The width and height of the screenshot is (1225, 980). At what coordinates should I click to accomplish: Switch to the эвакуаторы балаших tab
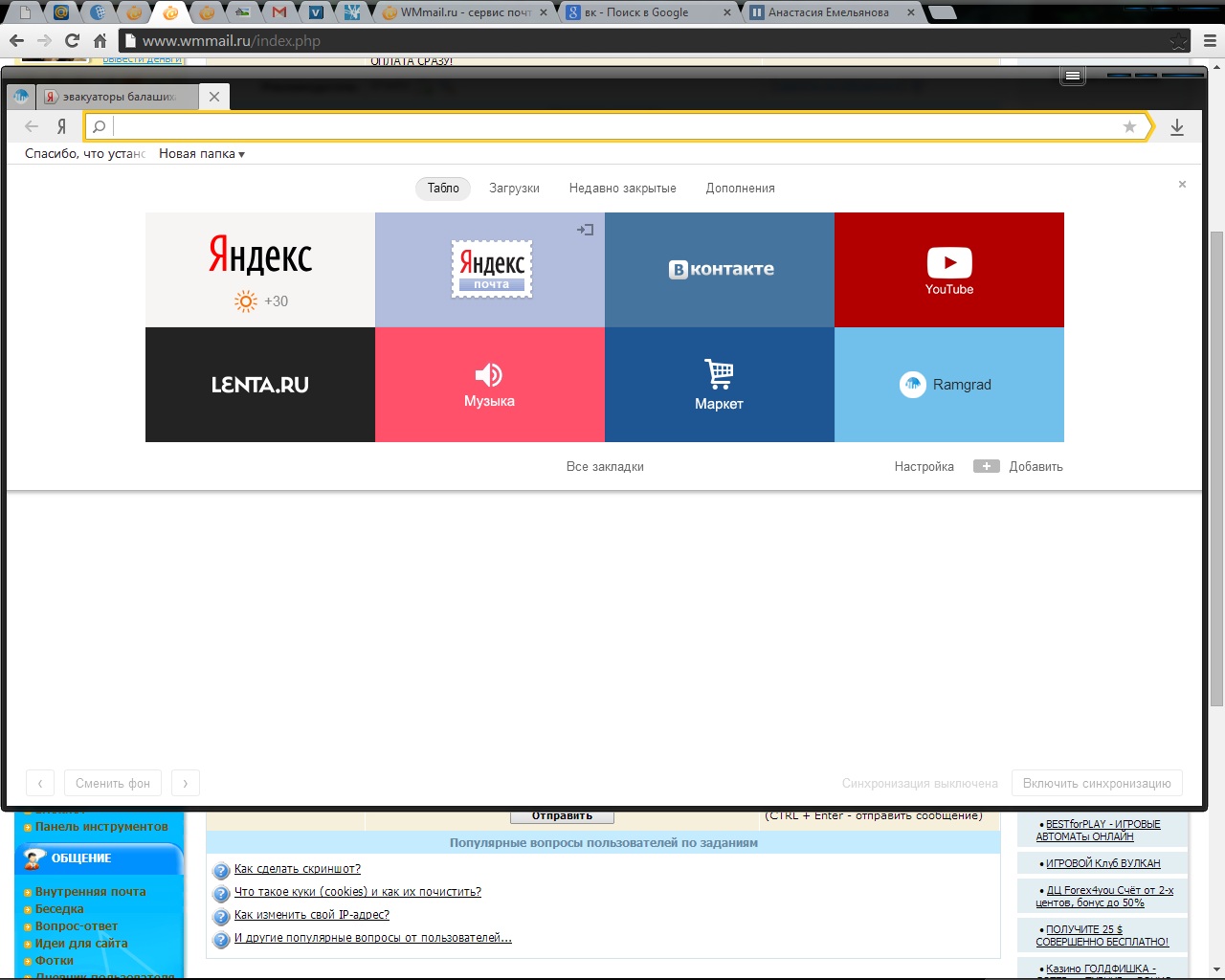point(119,97)
